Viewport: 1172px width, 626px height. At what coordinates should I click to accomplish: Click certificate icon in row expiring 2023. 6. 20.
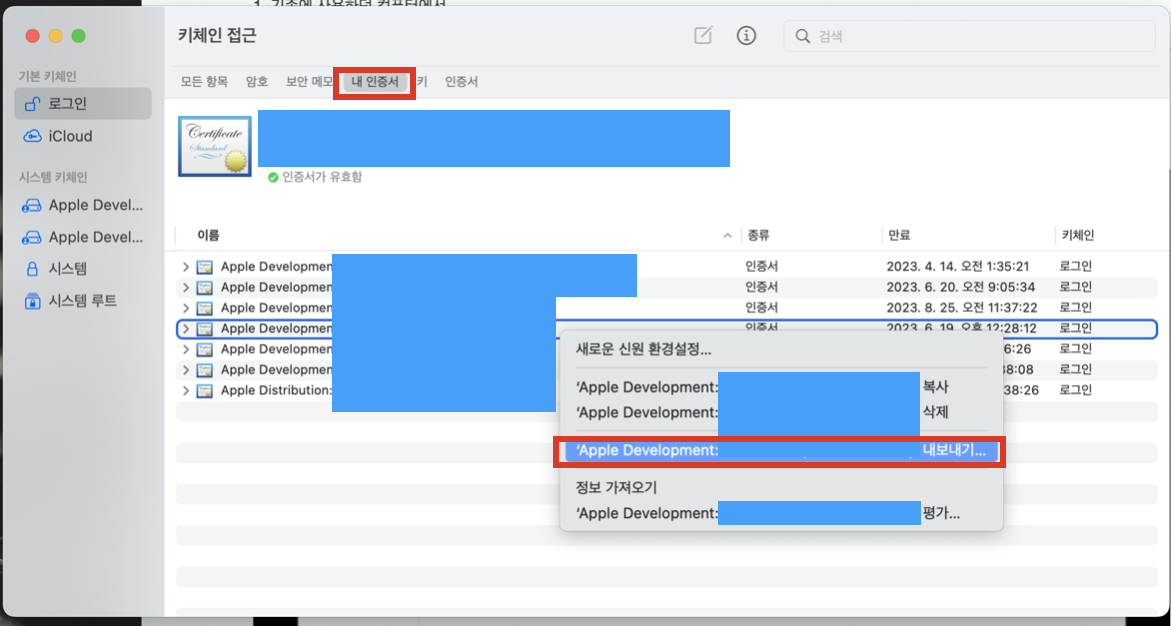point(204,288)
